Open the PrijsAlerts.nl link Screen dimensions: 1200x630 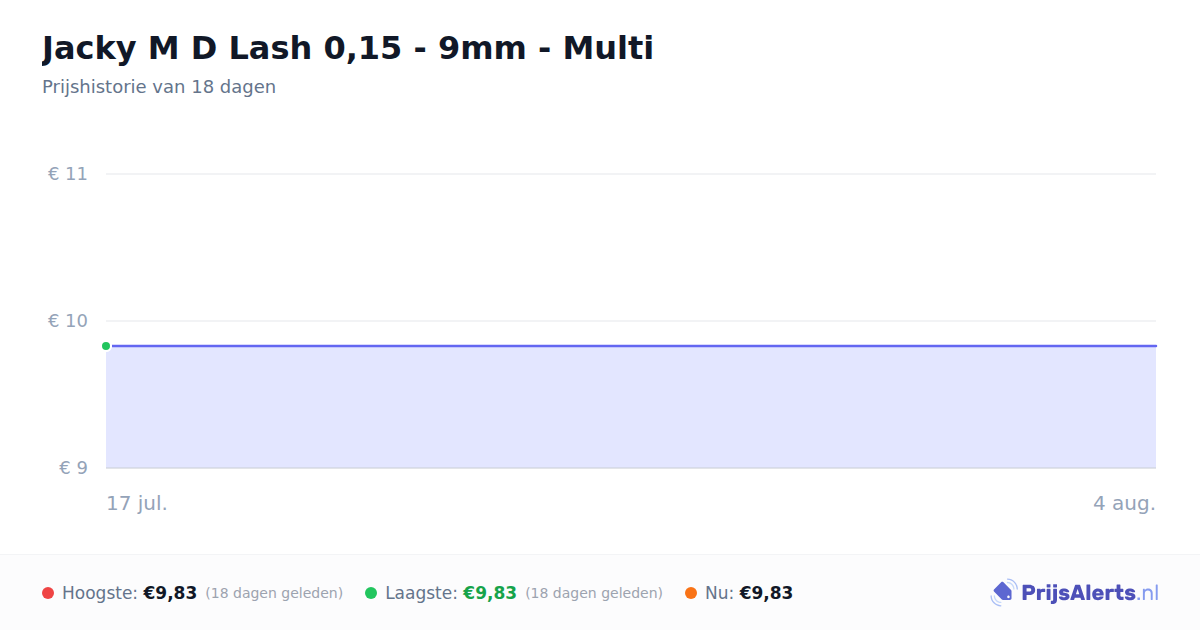tap(1075, 593)
